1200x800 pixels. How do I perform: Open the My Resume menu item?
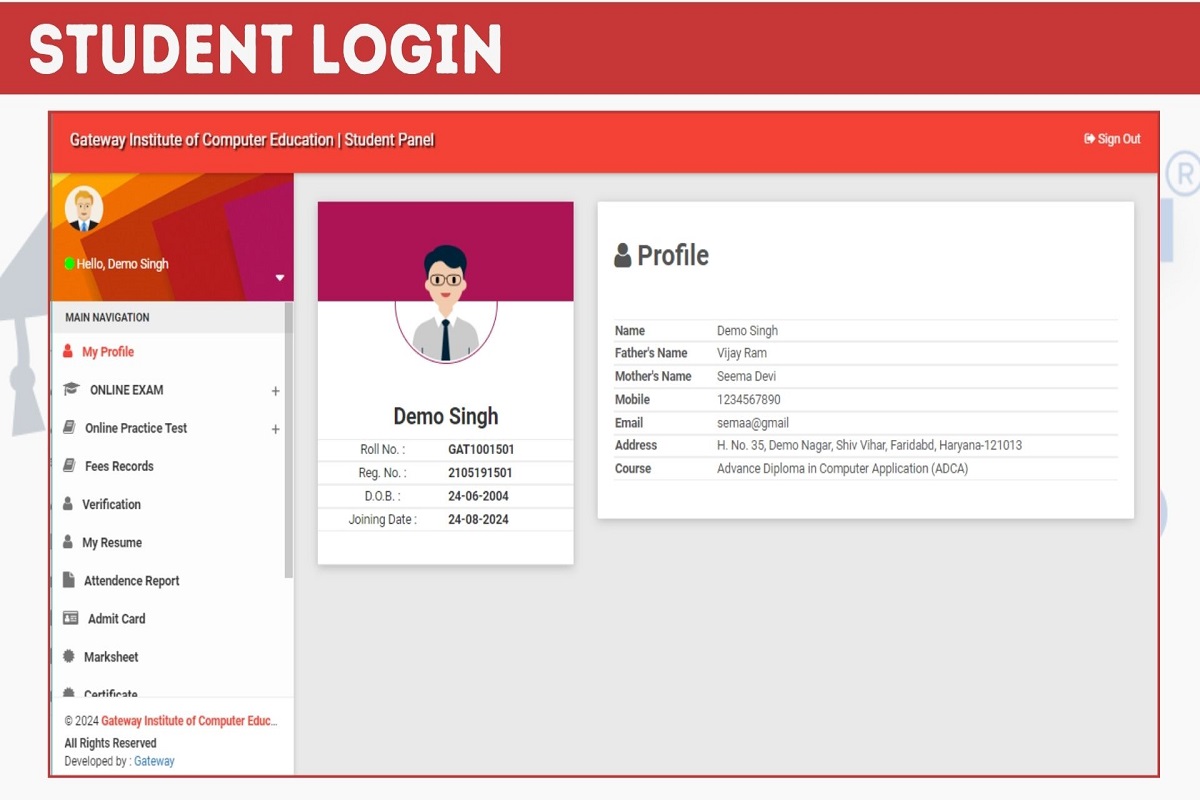[x=112, y=542]
